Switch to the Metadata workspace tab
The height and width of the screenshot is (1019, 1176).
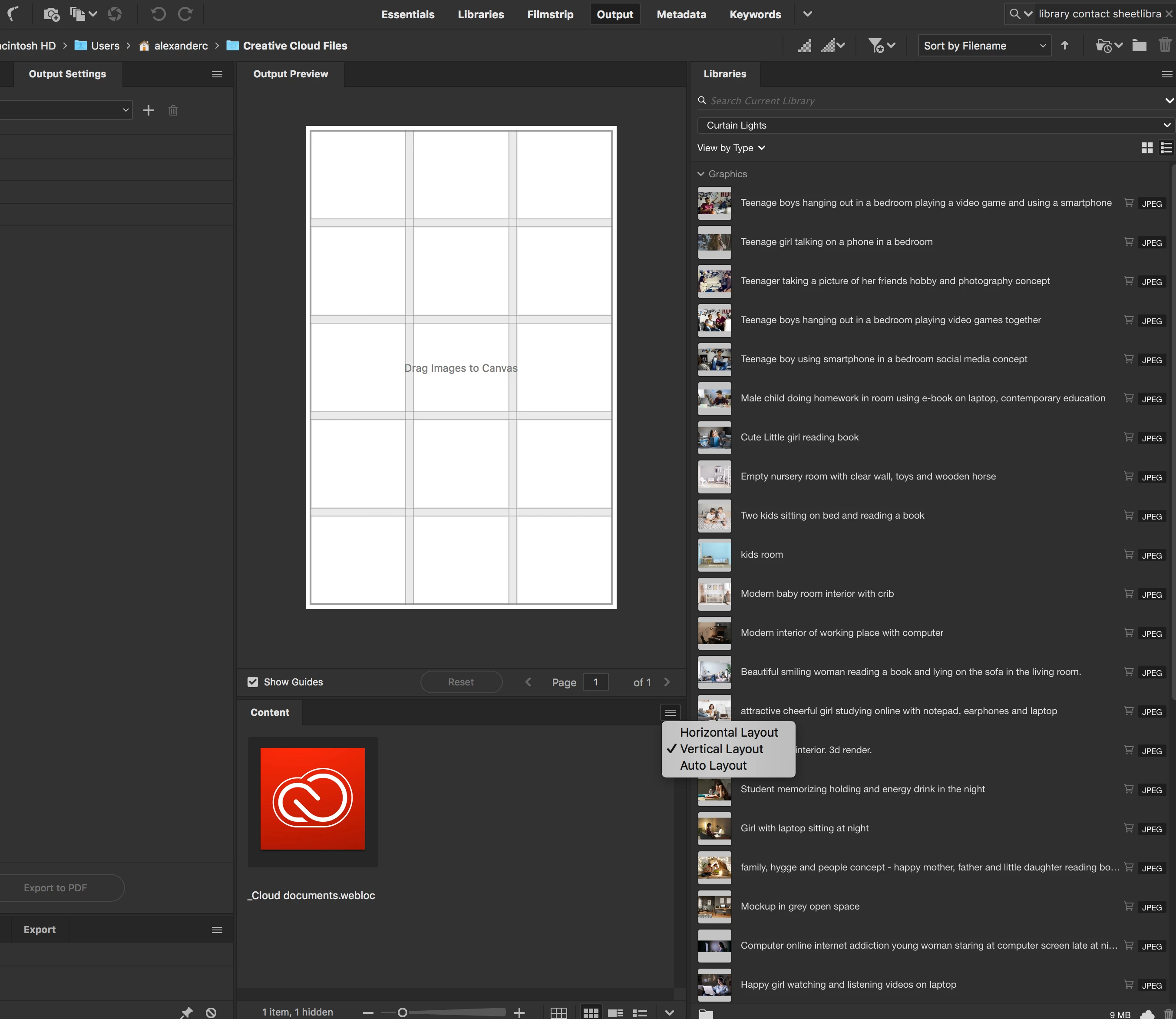pyautogui.click(x=681, y=14)
